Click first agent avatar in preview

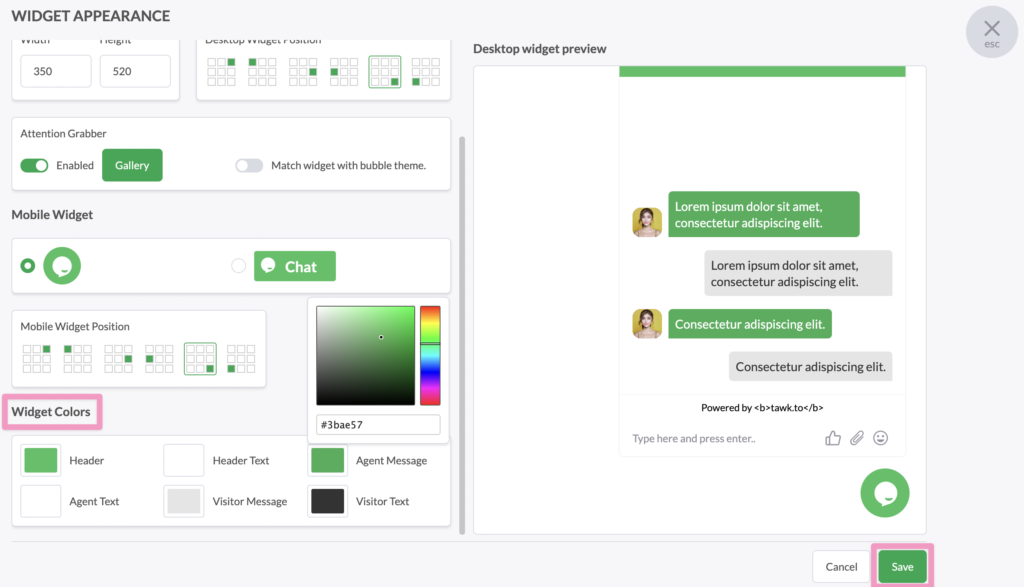tap(647, 222)
